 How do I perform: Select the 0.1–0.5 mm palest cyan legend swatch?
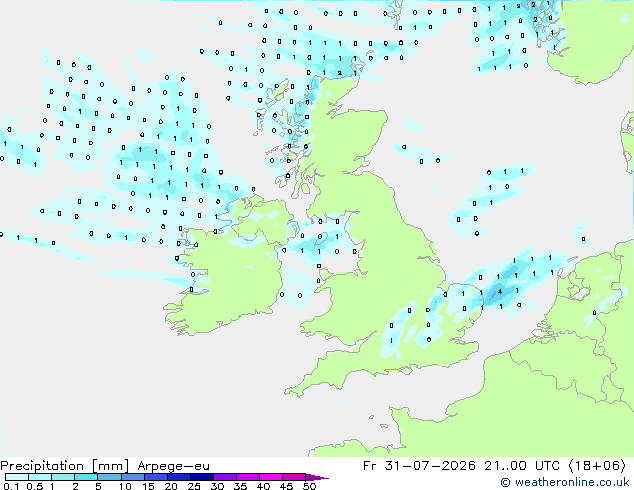point(17,477)
